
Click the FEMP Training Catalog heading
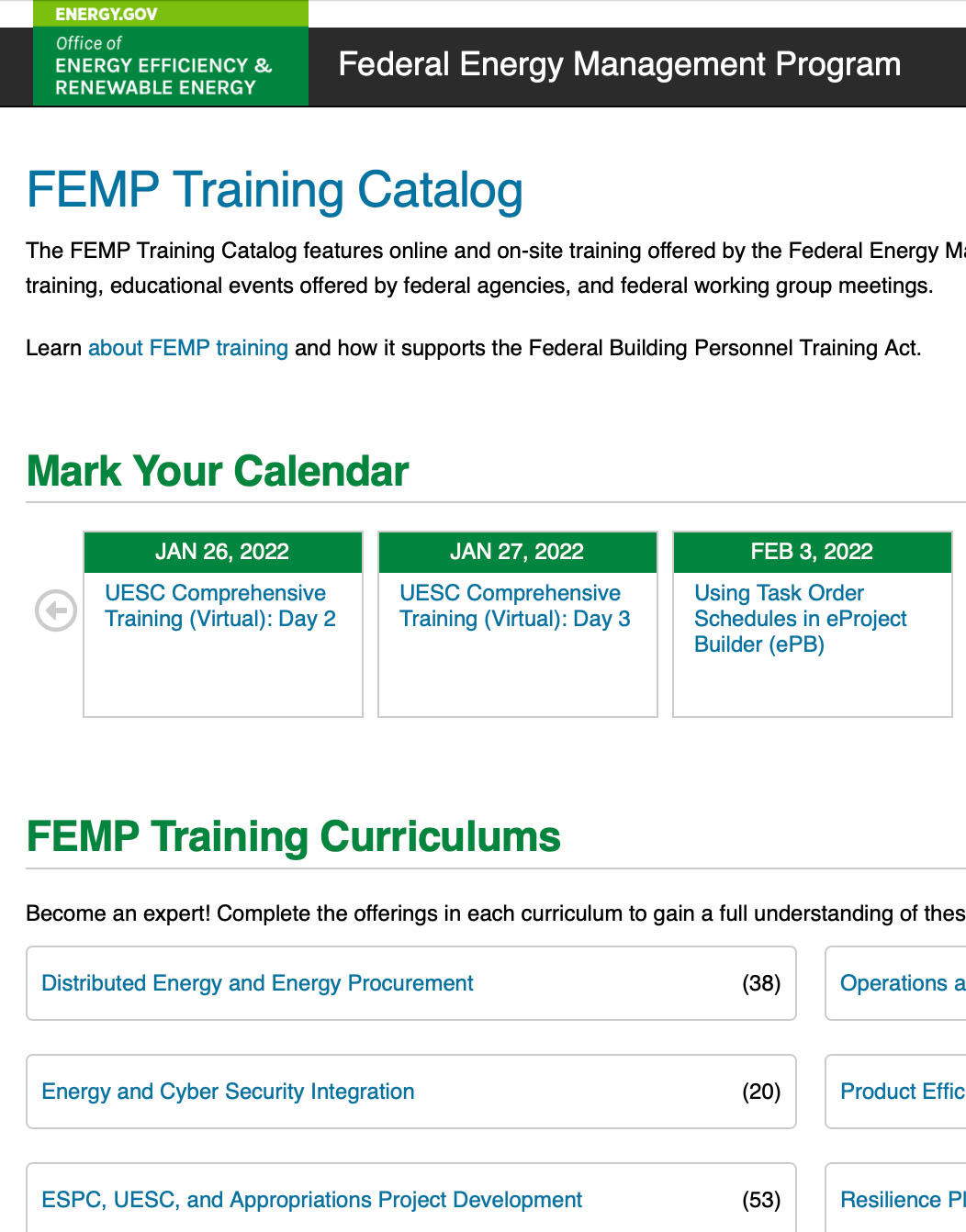[275, 190]
